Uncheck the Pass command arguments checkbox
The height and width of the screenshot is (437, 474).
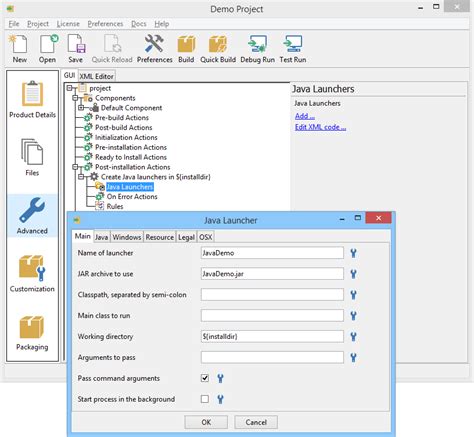pos(205,378)
